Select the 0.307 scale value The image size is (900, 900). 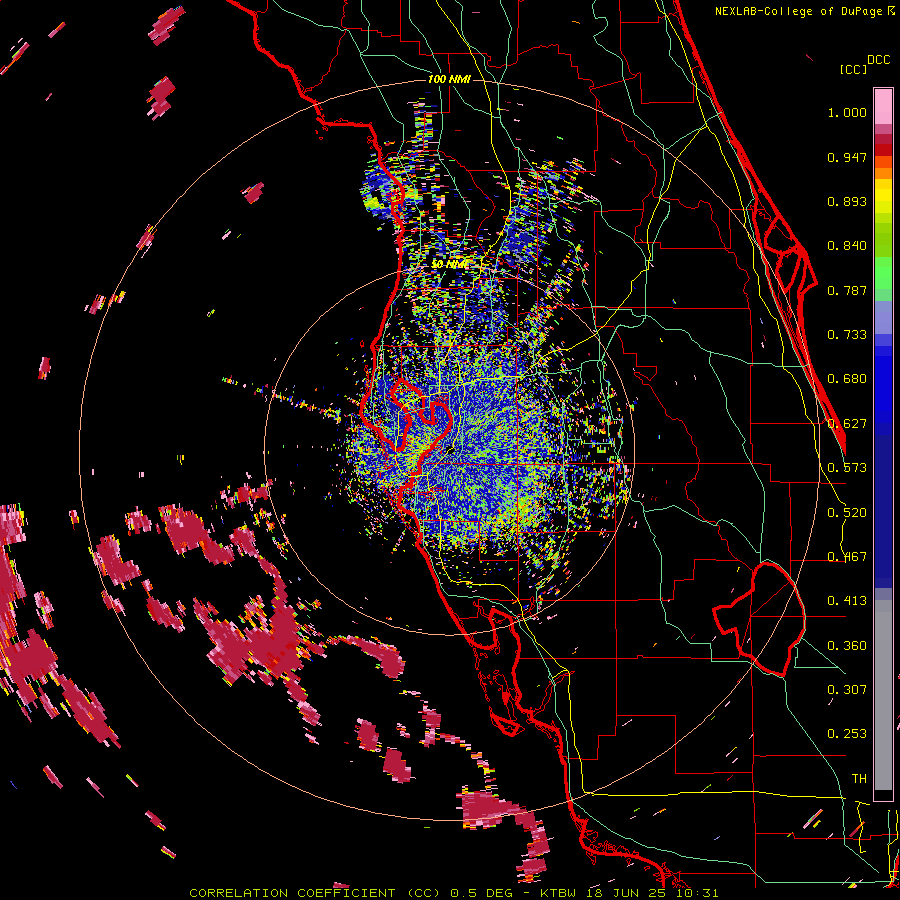847,690
